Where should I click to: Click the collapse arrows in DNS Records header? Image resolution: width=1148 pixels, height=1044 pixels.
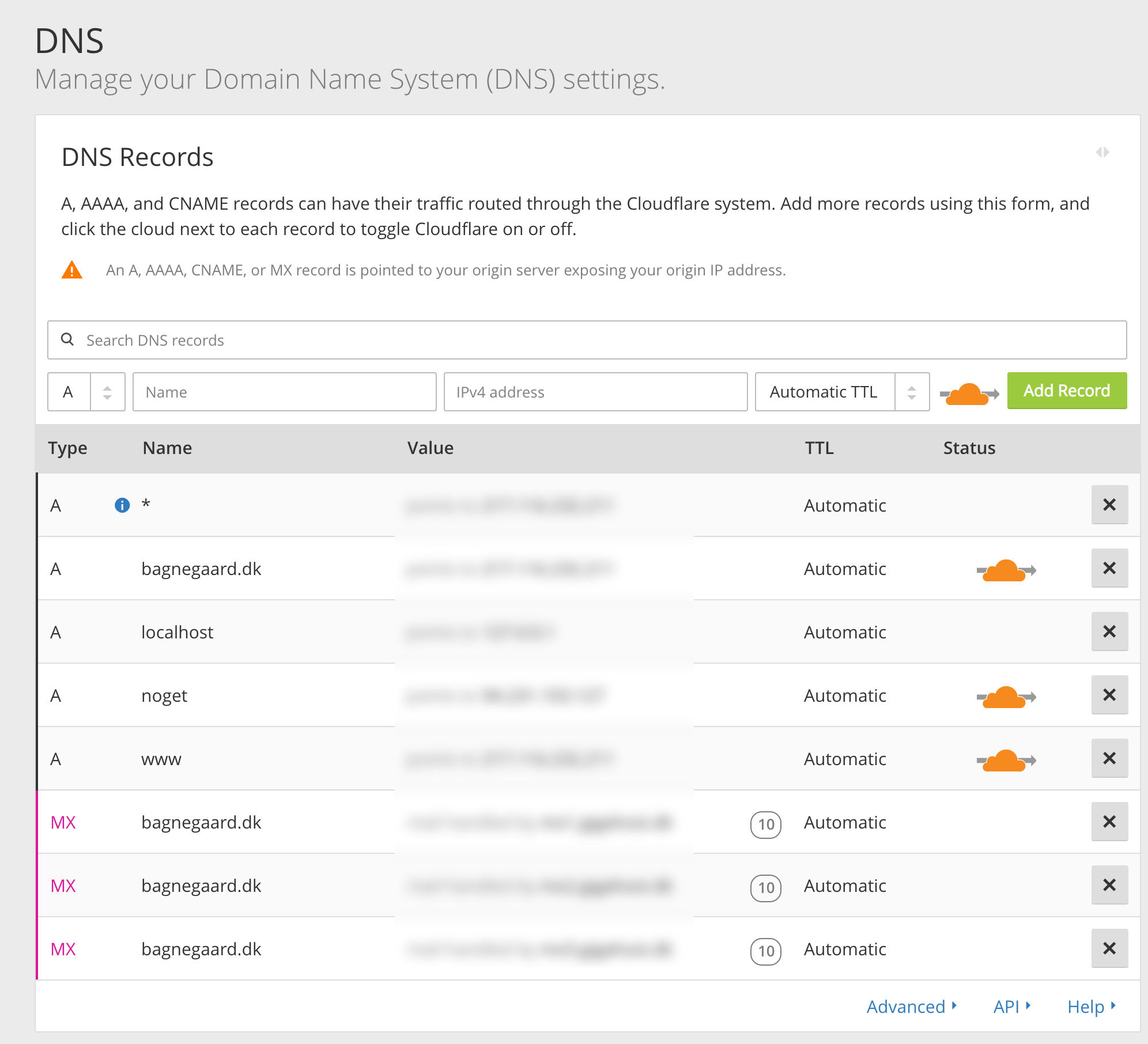pos(1102,152)
